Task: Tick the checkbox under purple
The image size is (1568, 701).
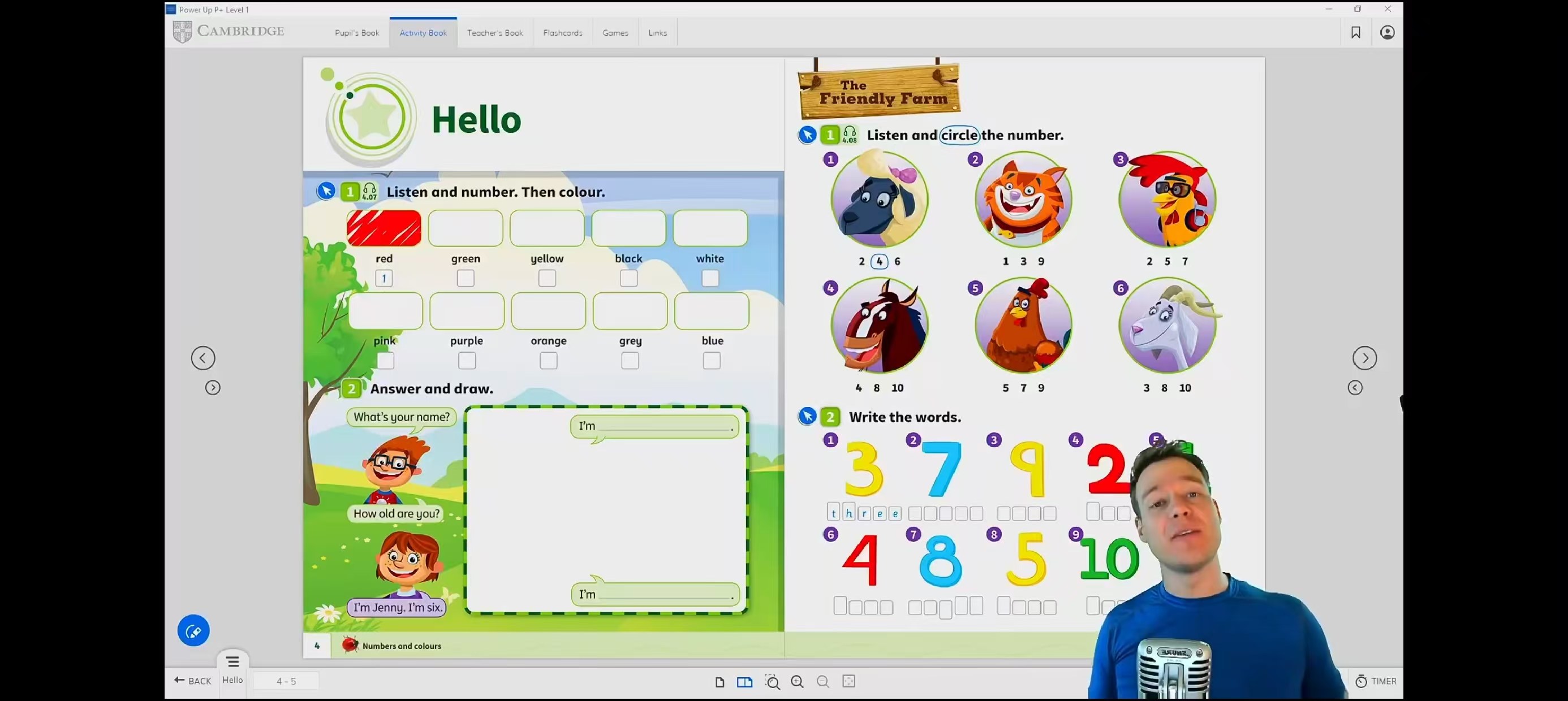Action: tap(467, 361)
